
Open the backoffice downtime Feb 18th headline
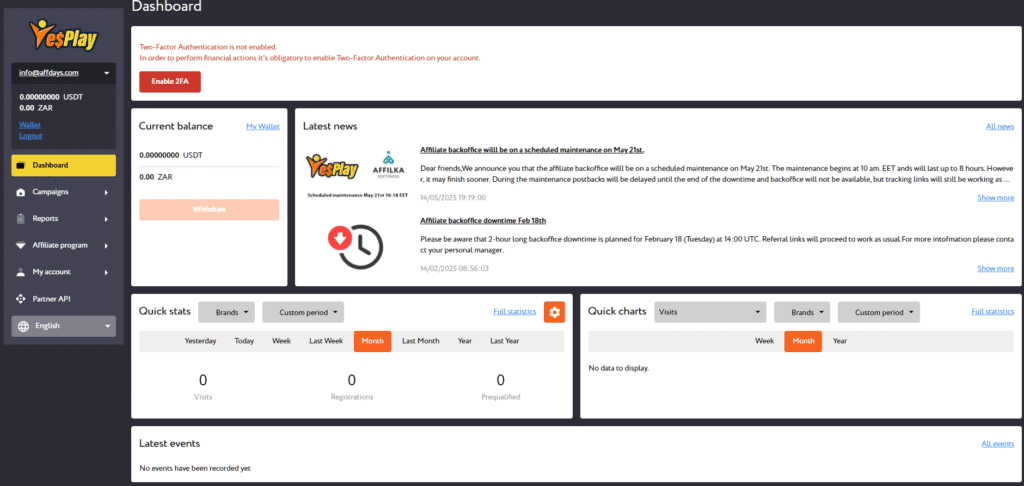[483, 220]
